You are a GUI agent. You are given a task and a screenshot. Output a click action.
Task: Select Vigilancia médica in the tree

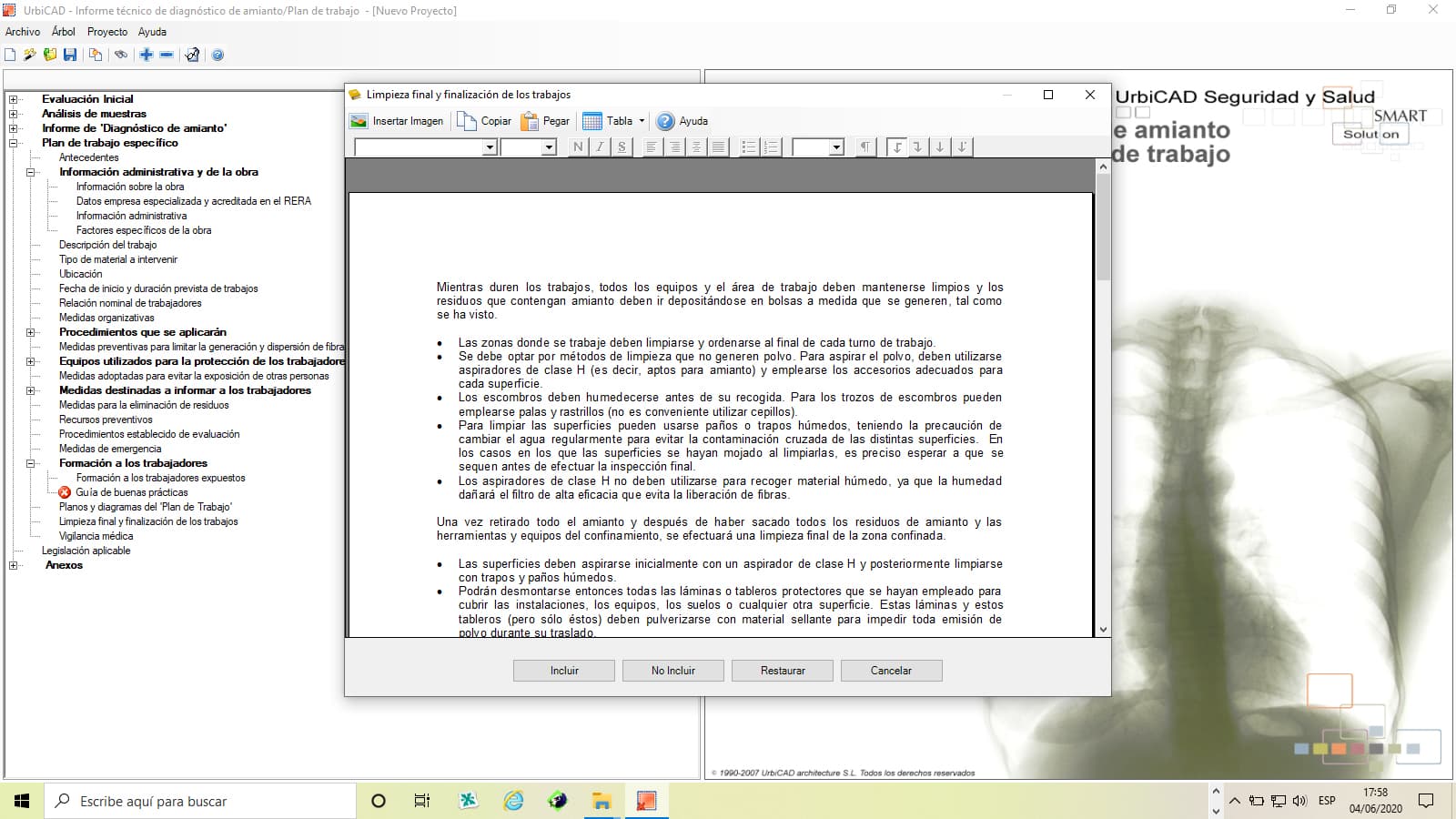click(x=96, y=536)
